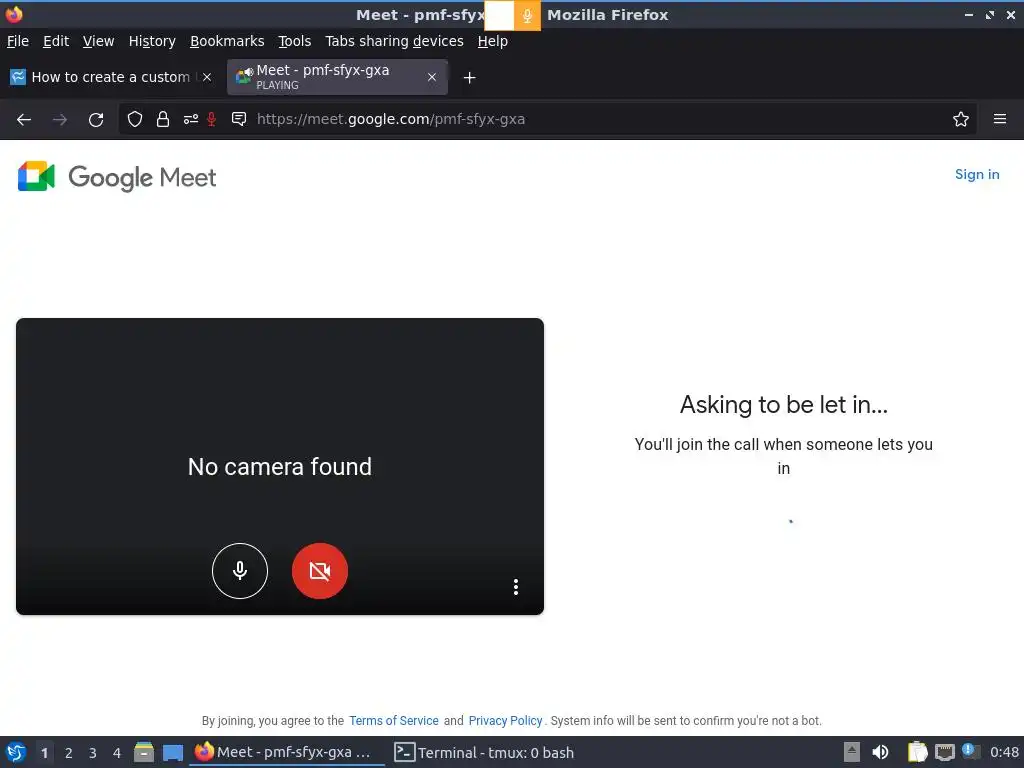Click the orange microphone sharing indicator in the title bar
This screenshot has height=768, width=1024.
527,16
